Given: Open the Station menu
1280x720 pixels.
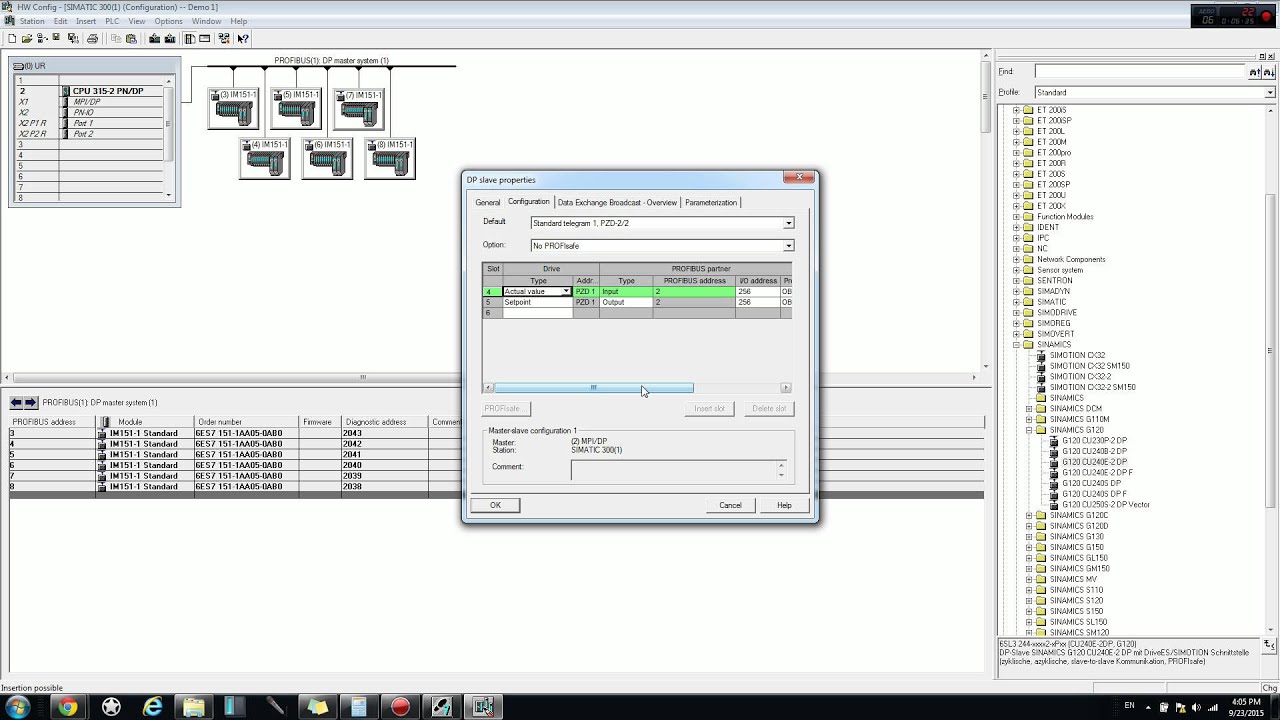Looking at the screenshot, I should tap(32, 21).
